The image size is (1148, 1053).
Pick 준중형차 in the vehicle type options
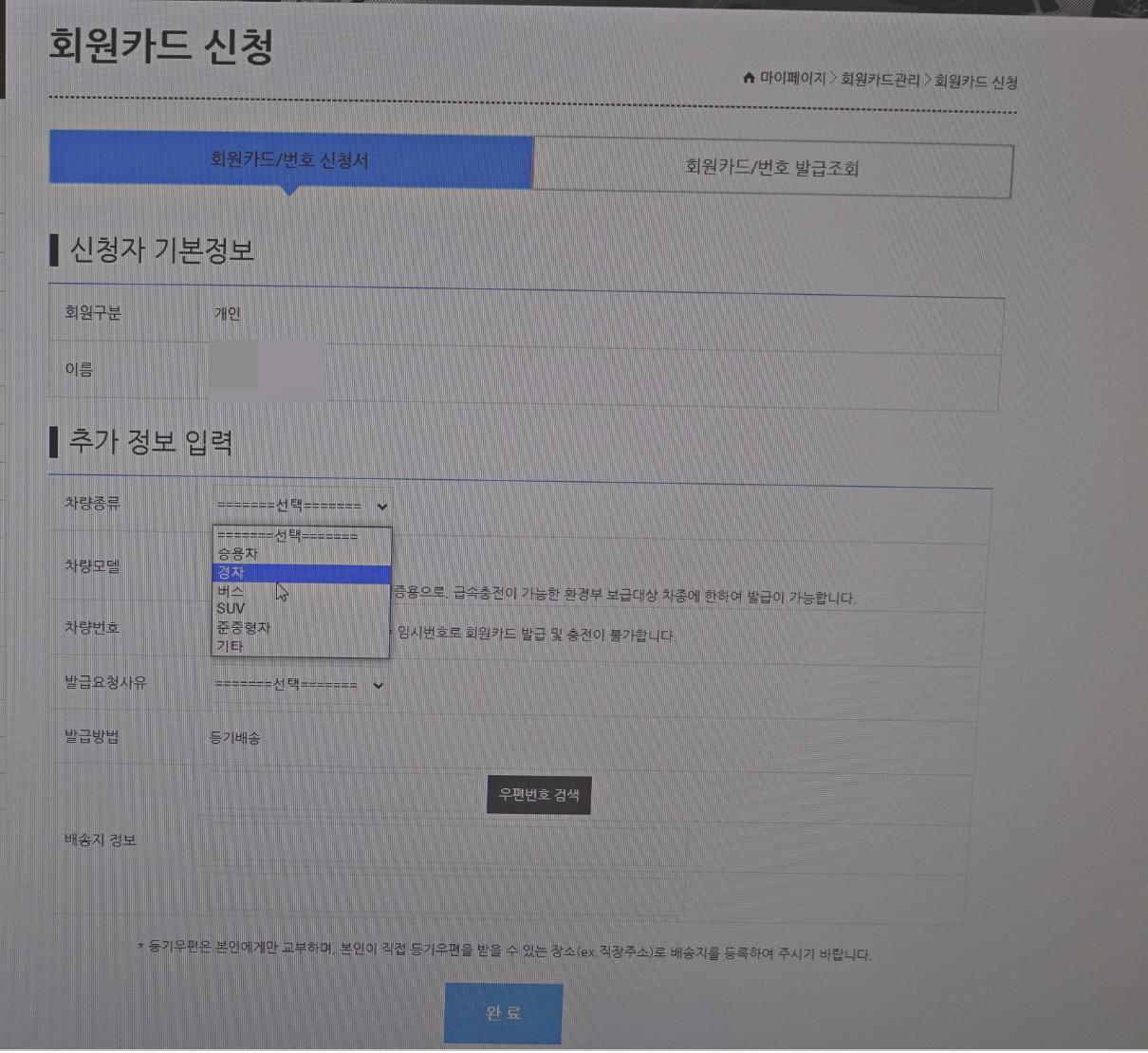285,627
